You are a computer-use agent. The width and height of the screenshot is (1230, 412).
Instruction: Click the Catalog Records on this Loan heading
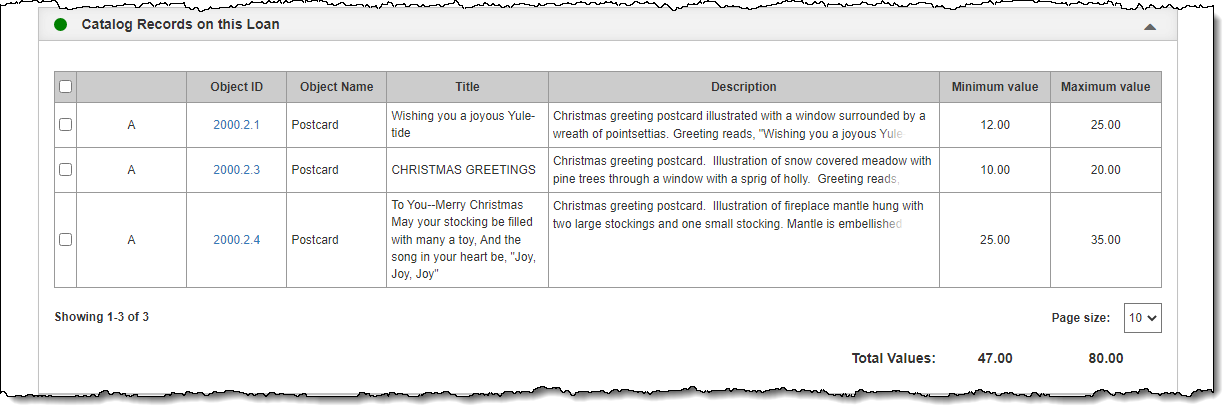[181, 24]
